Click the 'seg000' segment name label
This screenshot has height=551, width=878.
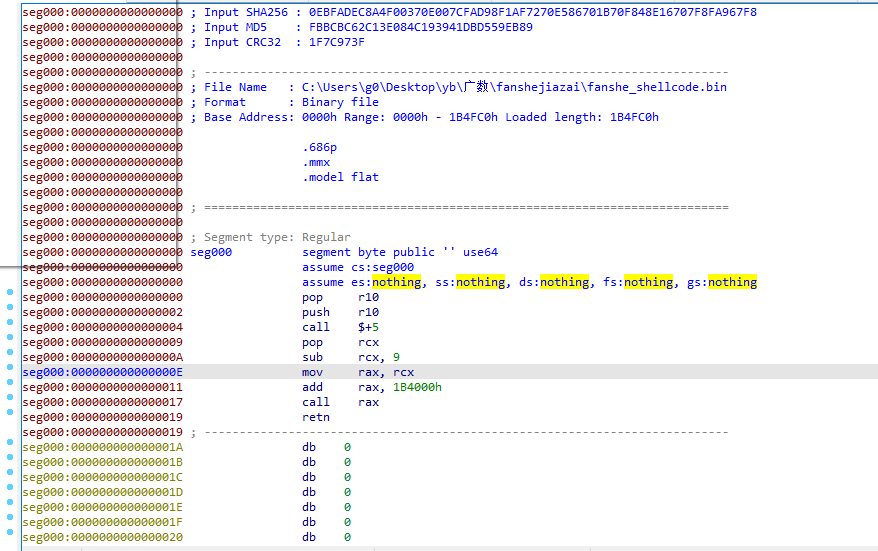[x=211, y=253]
